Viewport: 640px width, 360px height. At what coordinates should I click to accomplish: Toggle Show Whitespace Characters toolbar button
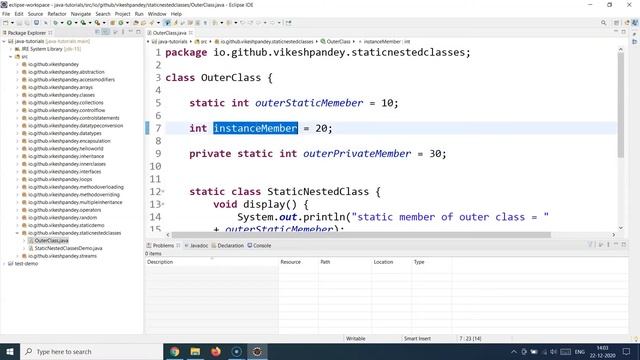205,23
